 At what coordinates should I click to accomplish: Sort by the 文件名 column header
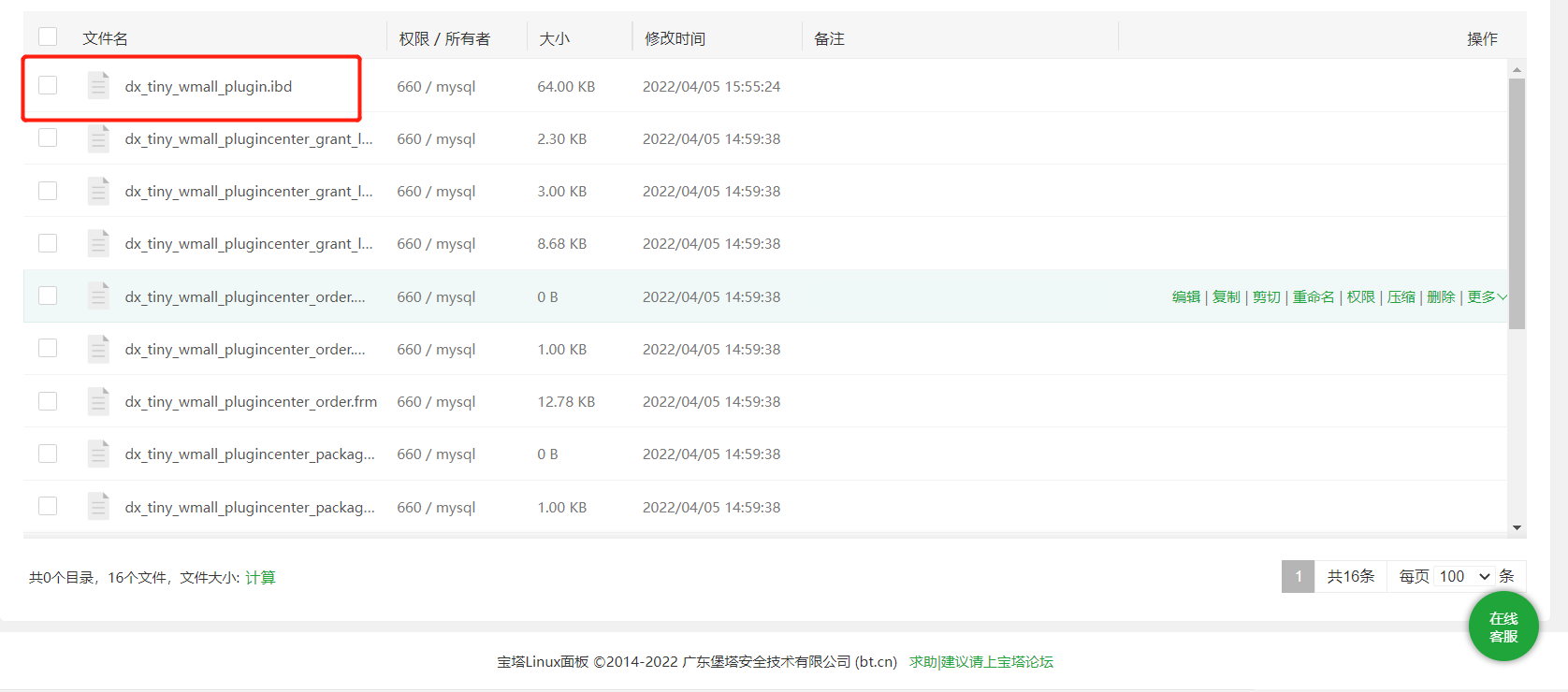point(106,38)
